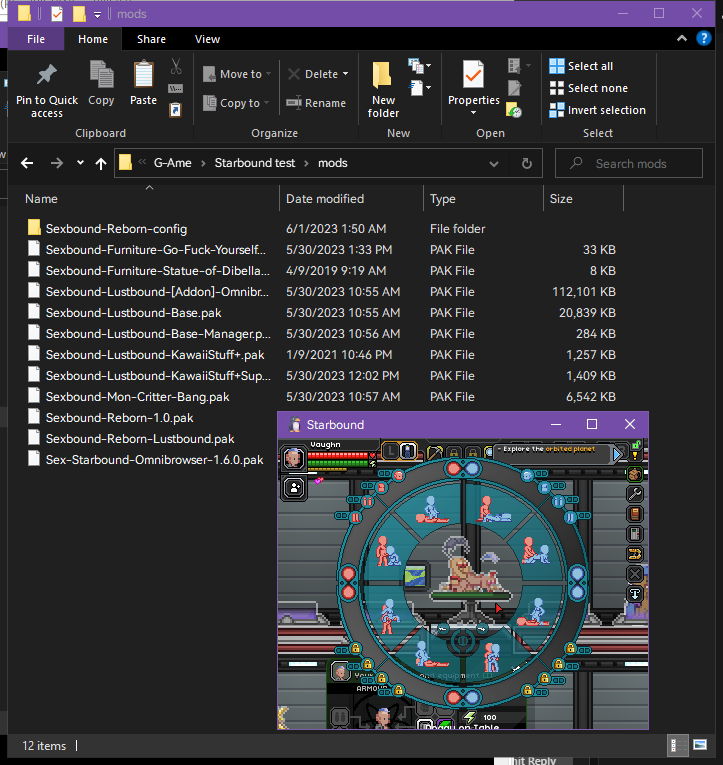Click Invert selection
Screen dimensions: 723x765
click(x=597, y=110)
